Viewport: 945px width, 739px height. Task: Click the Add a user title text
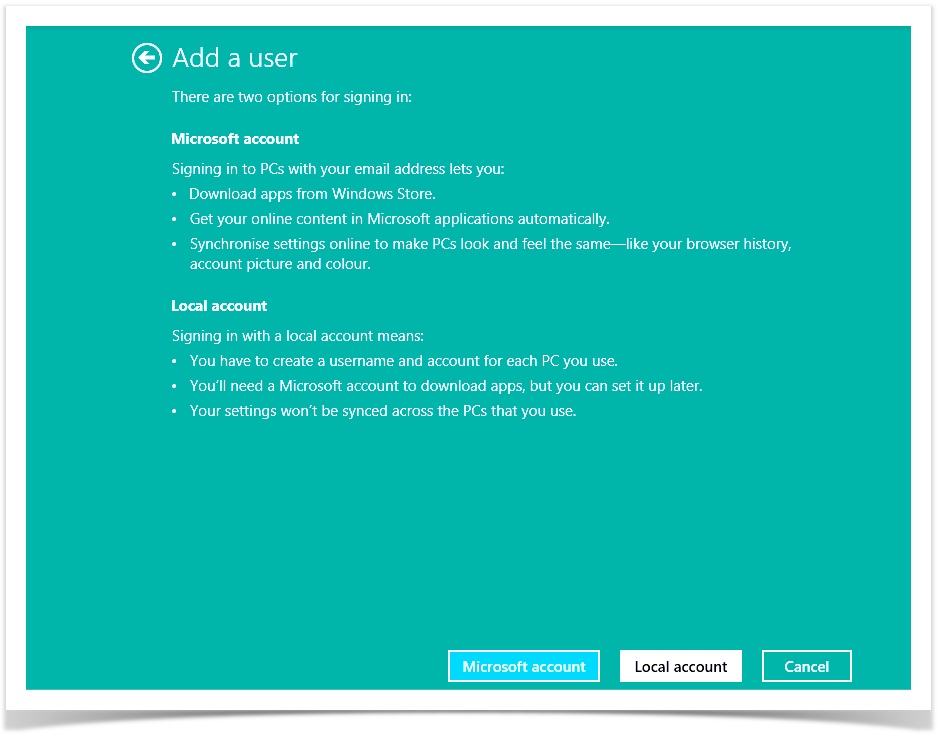point(235,58)
